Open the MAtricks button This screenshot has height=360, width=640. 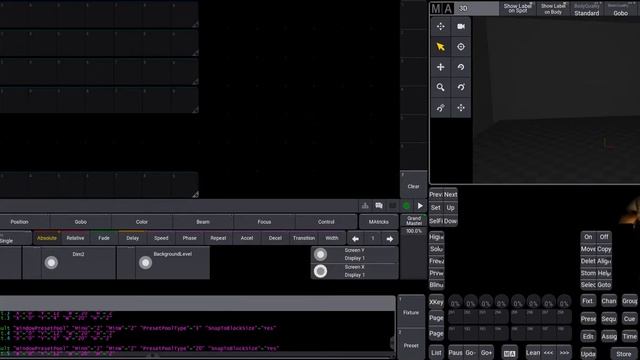point(378,222)
